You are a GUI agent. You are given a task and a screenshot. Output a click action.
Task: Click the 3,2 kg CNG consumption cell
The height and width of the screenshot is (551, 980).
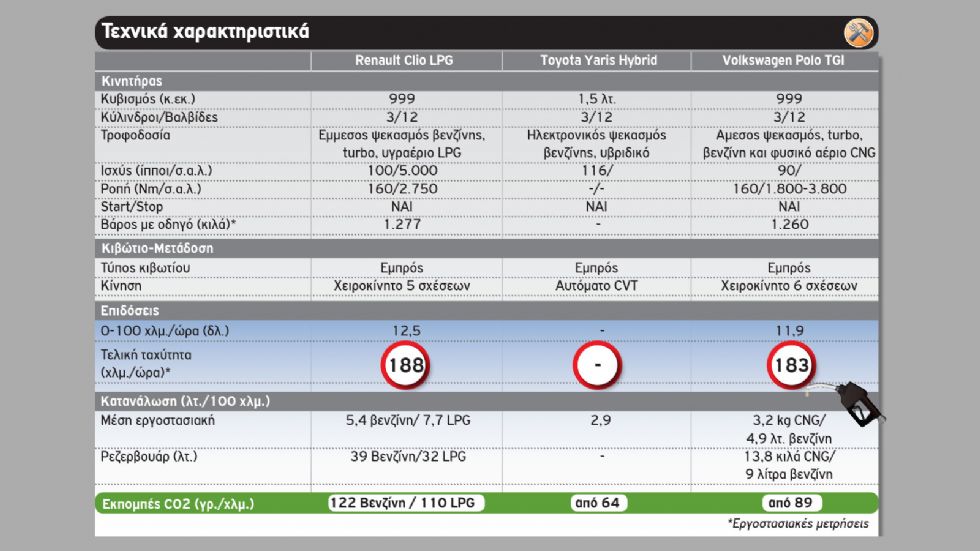(789, 429)
